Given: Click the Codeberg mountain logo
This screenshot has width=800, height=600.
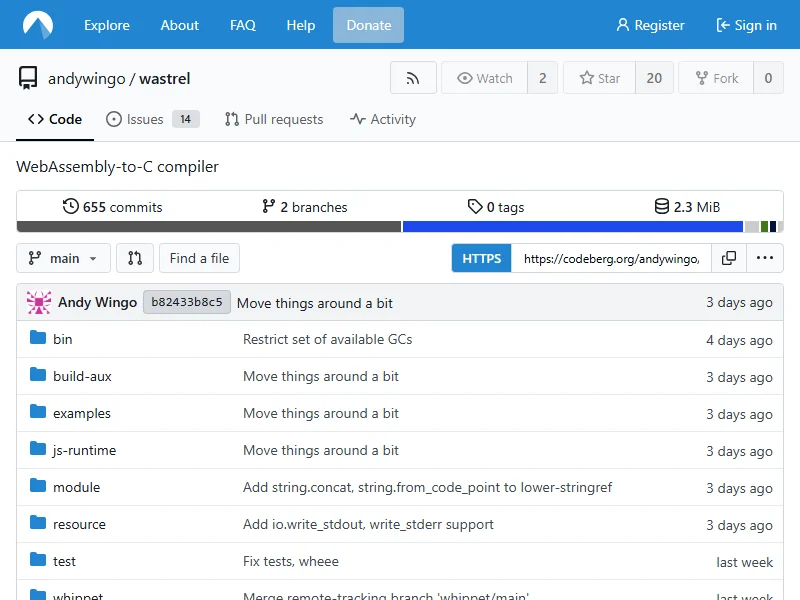Looking at the screenshot, I should 39,25.
